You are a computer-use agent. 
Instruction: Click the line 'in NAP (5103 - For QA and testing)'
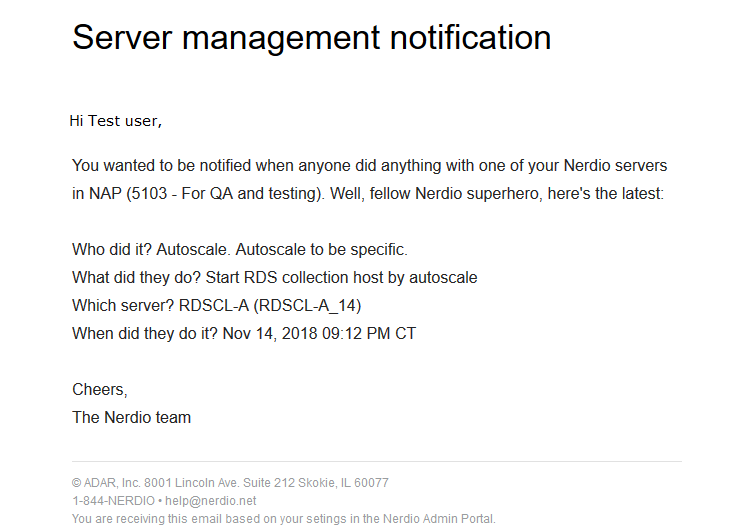pyautogui.click(x=368, y=194)
